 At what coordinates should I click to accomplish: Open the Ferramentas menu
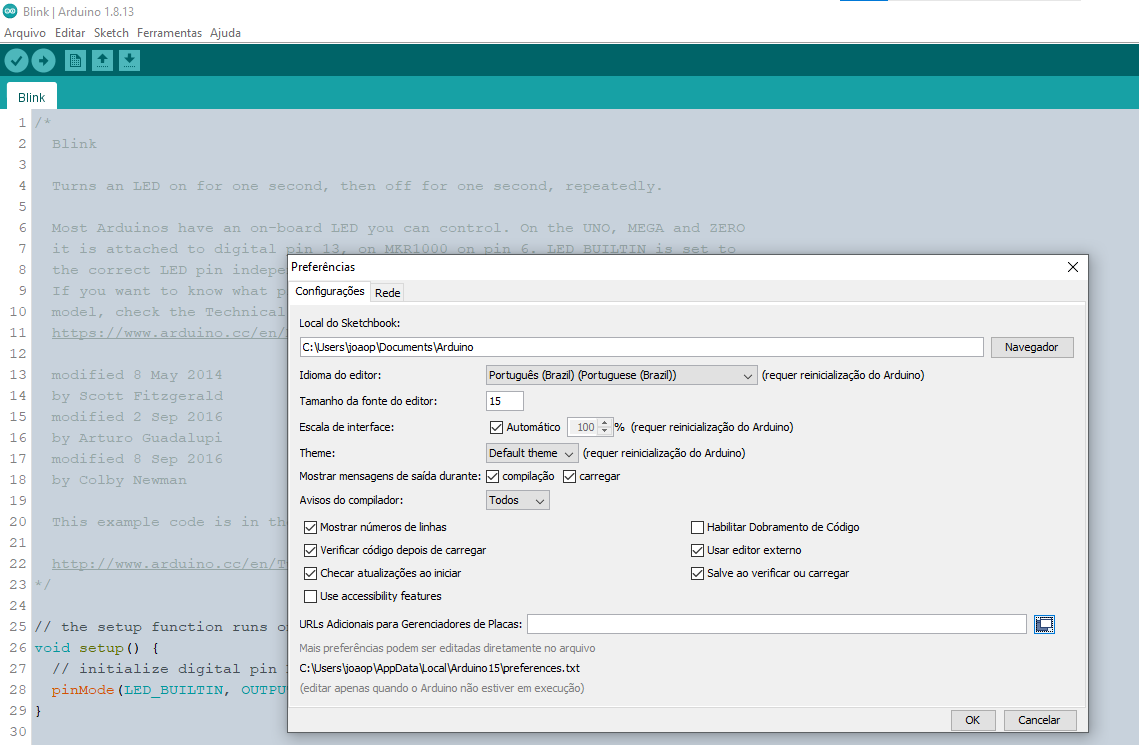pos(169,33)
